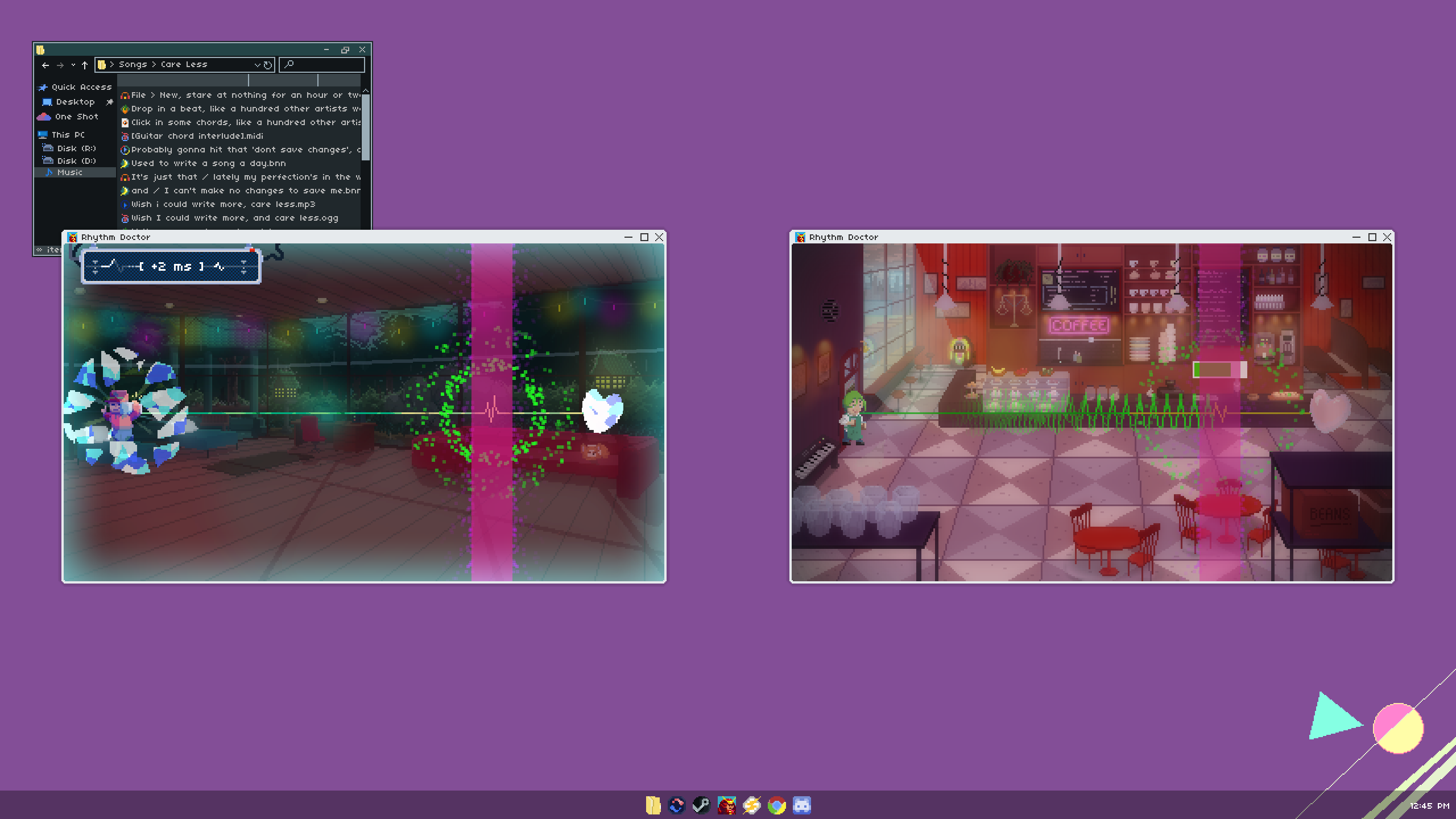Image resolution: width=1456 pixels, height=819 pixels.
Task: Select 'Wish I could write more, and care less.ogg'
Action: [230, 218]
